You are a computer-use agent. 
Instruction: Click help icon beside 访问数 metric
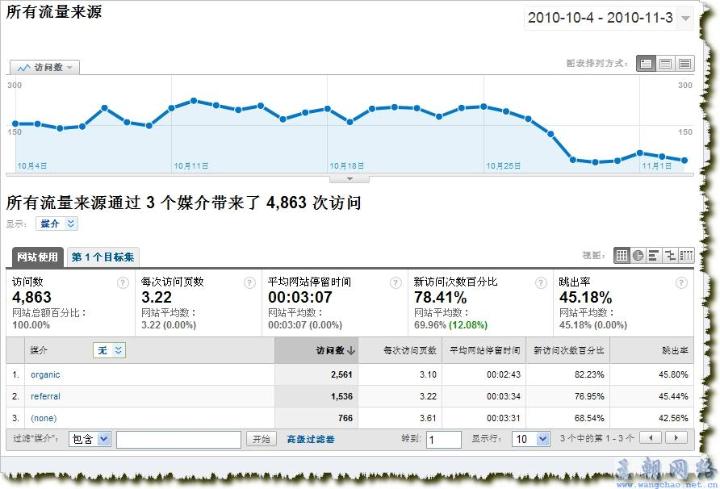pyautogui.click(x=123, y=282)
